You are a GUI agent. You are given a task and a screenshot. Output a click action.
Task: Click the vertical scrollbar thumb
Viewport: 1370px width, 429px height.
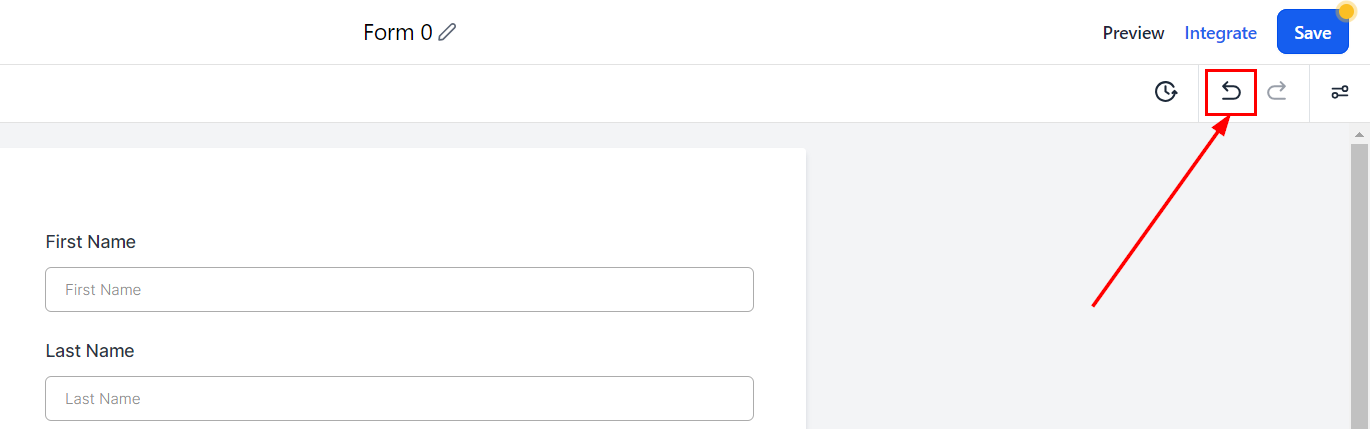point(1360,280)
